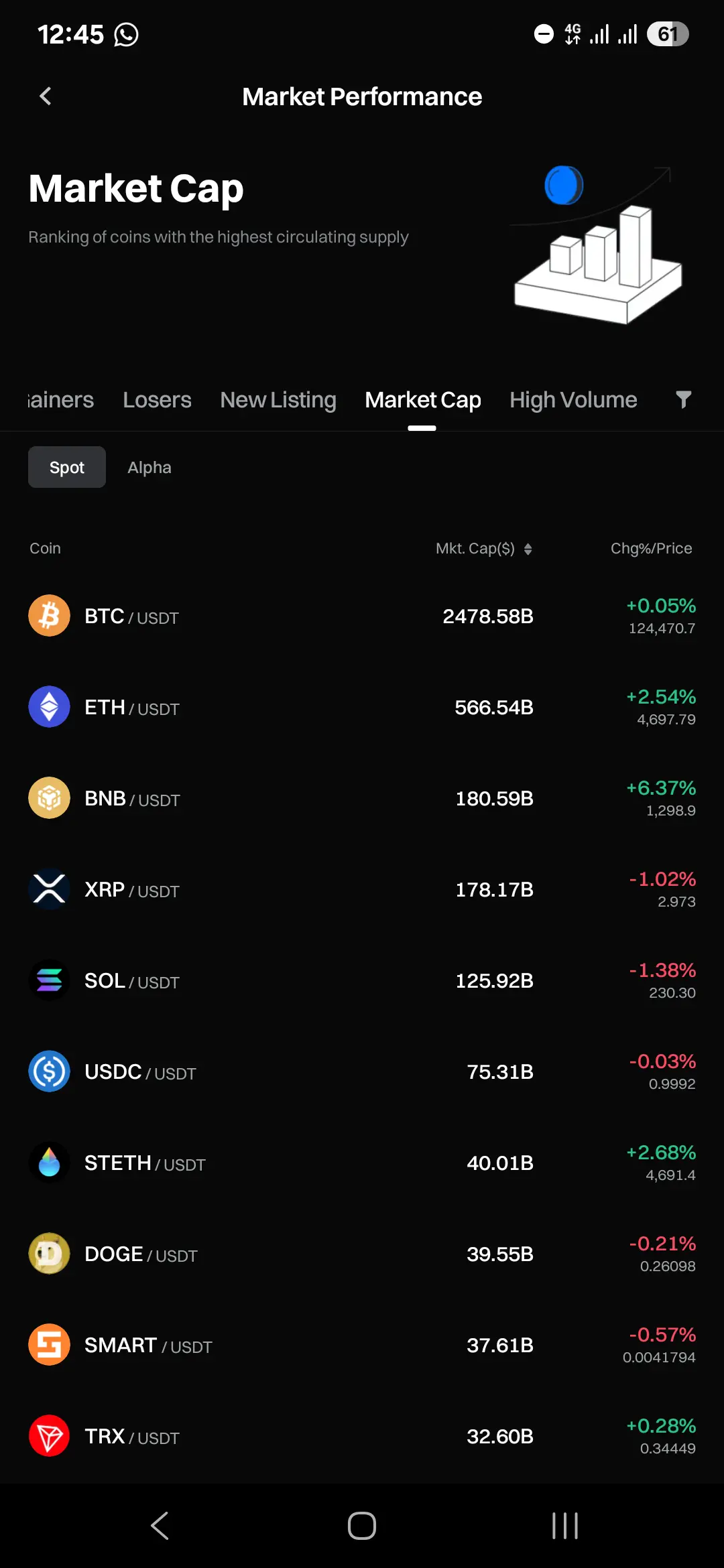This screenshot has height=1568, width=724.
Task: Toggle the Chg%/Price column header
Action: click(651, 549)
